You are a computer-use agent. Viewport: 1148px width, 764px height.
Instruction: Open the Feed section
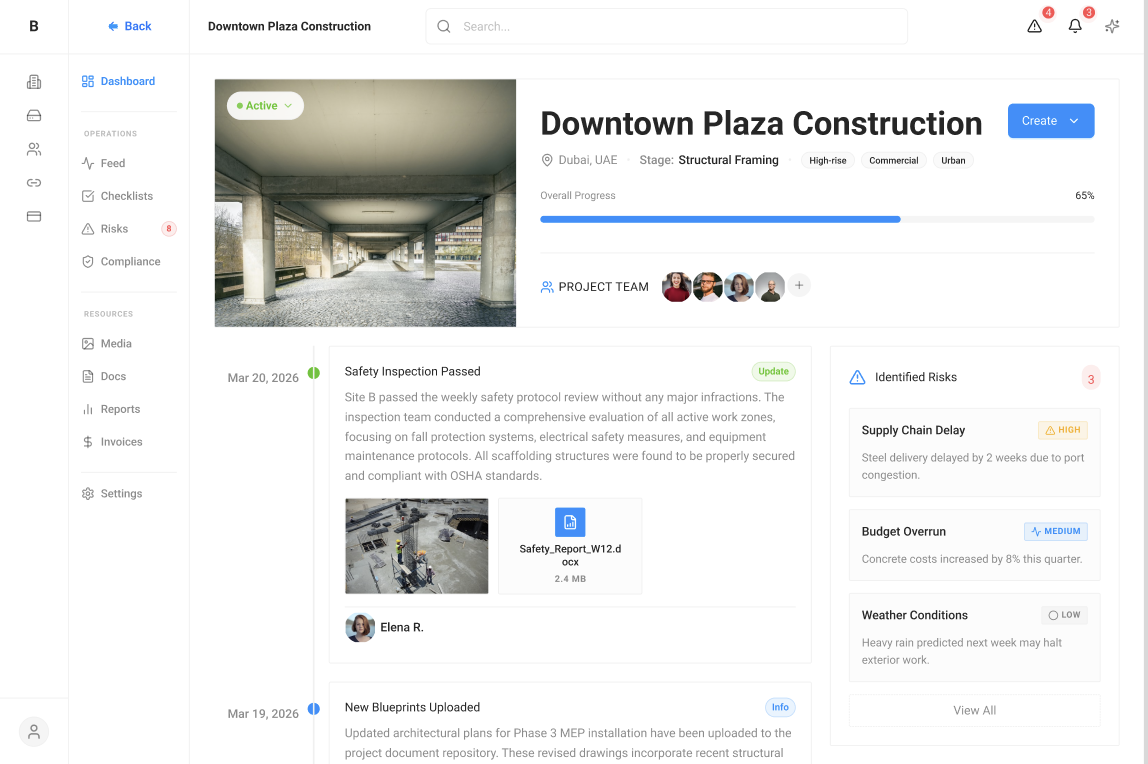pos(103,163)
